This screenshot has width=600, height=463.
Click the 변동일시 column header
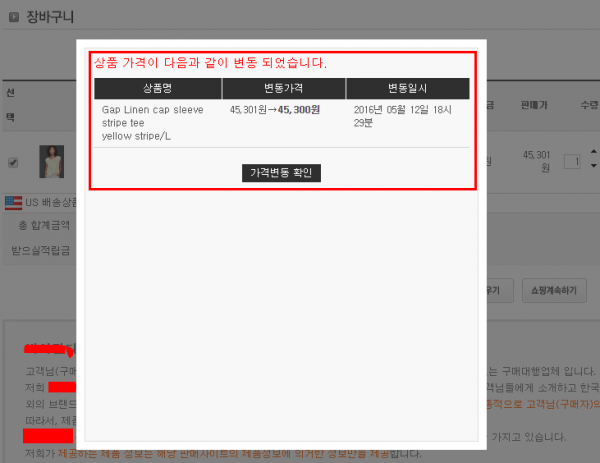pos(407,88)
